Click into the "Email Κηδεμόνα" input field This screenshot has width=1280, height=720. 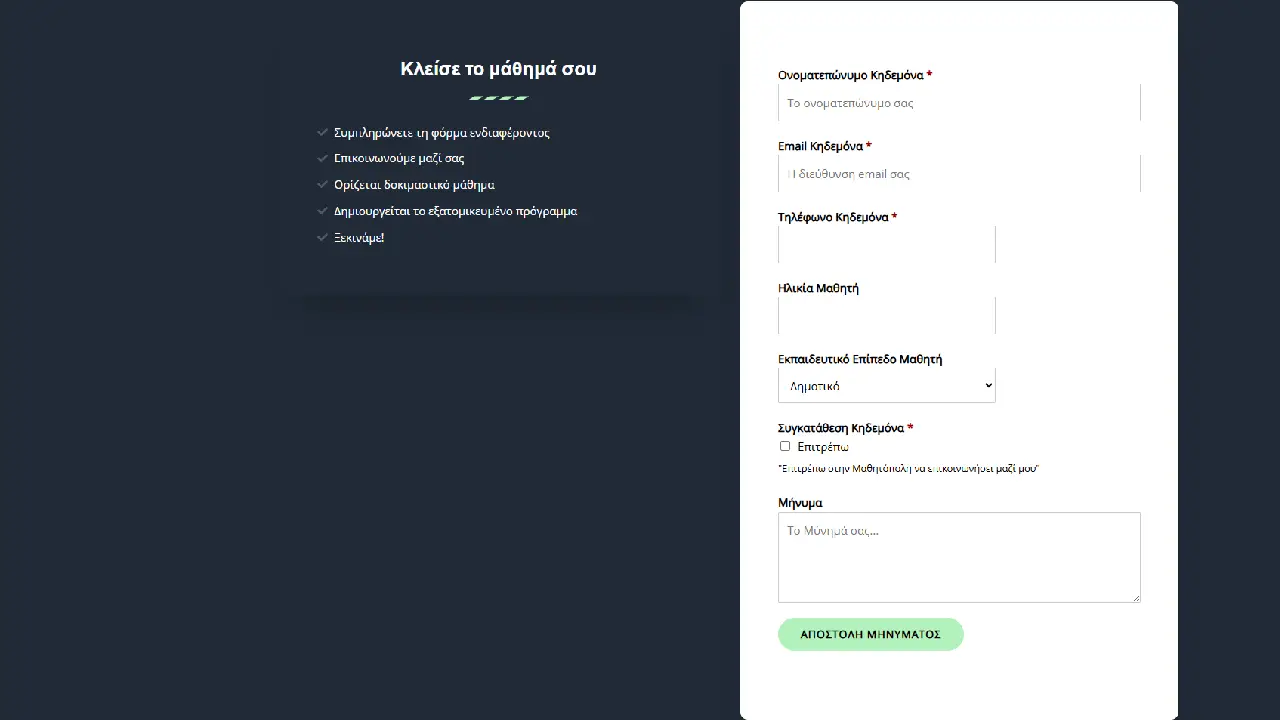[x=958, y=174]
